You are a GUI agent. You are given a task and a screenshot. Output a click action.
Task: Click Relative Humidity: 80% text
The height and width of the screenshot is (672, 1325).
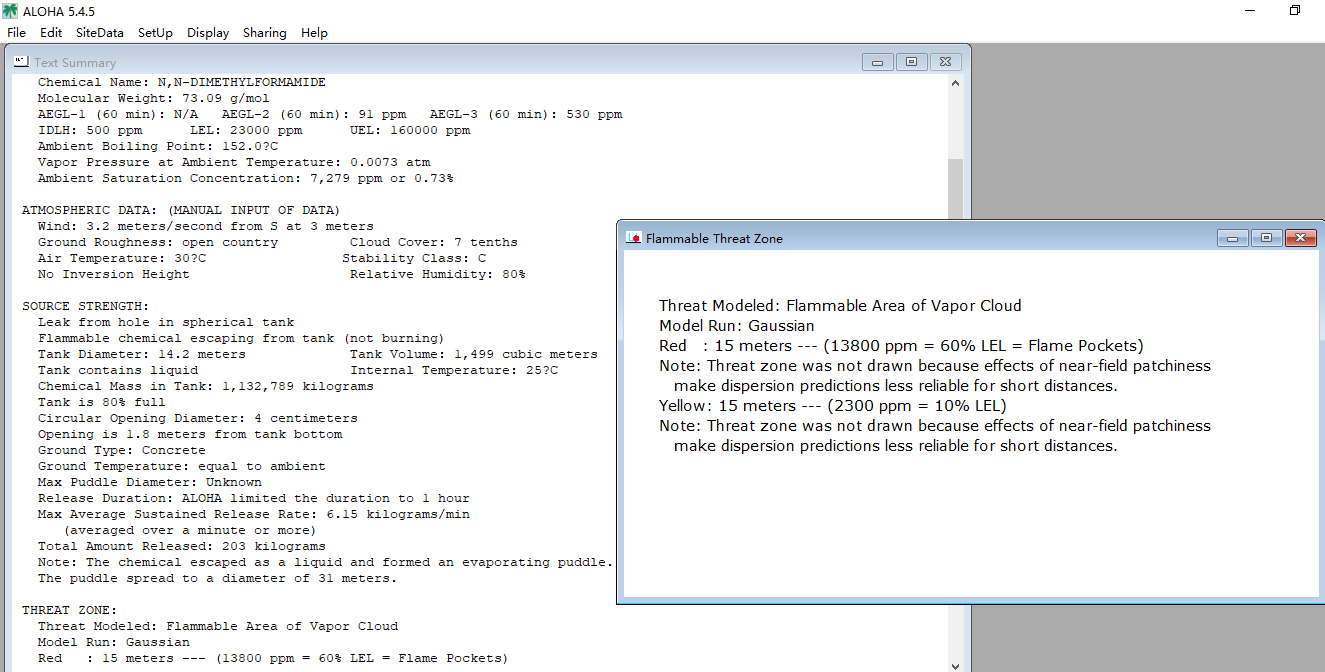pos(438,274)
